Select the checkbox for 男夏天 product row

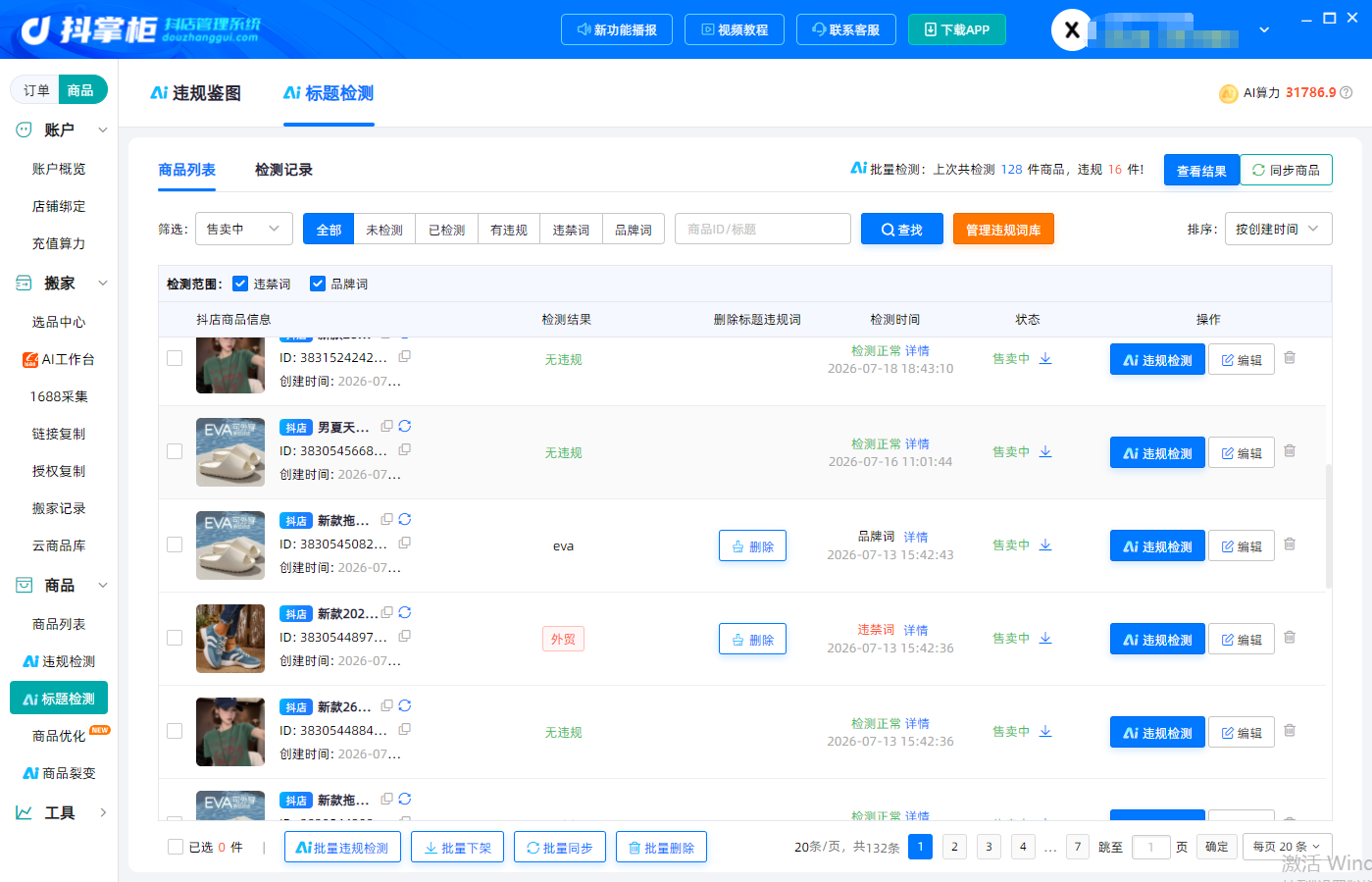[x=175, y=451]
